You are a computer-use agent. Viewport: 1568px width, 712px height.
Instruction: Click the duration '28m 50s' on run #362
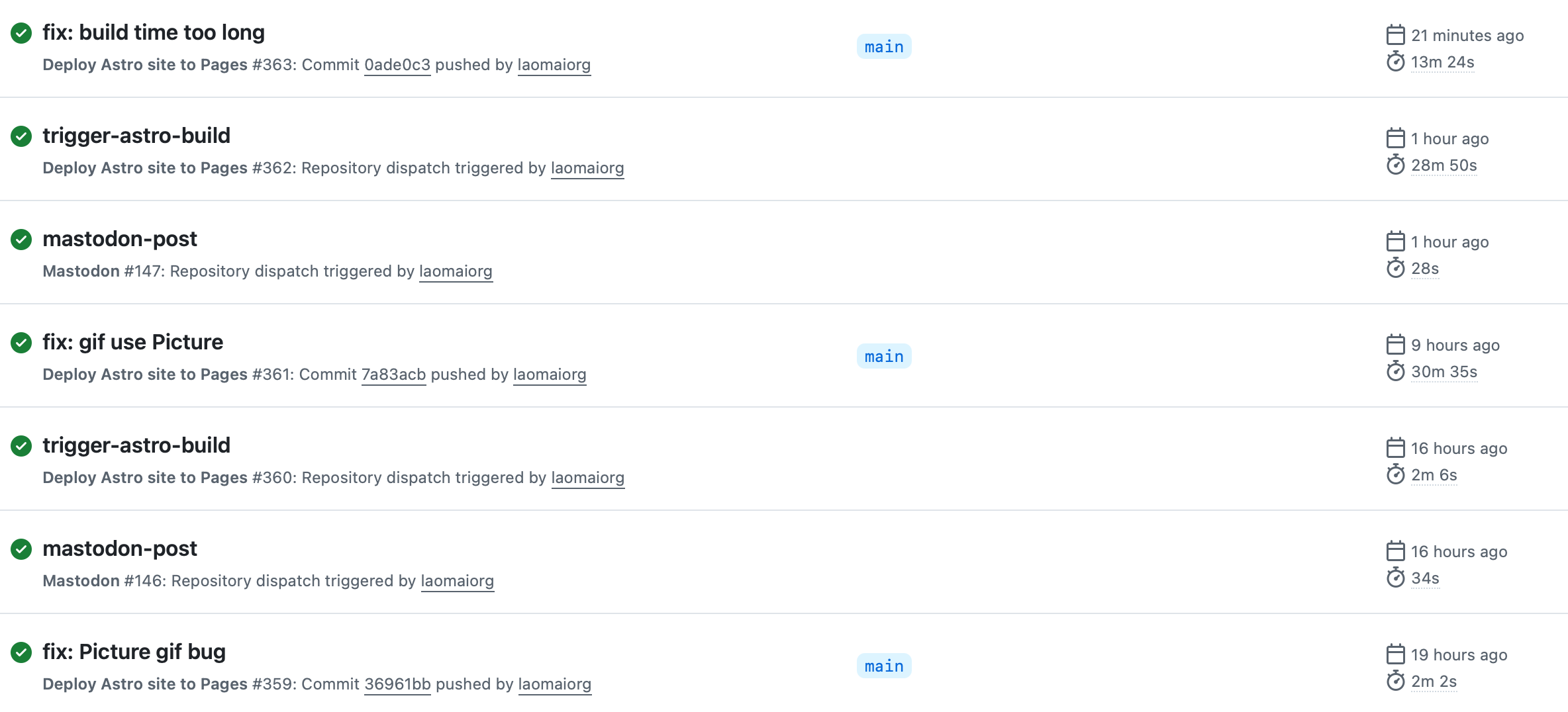1444,165
